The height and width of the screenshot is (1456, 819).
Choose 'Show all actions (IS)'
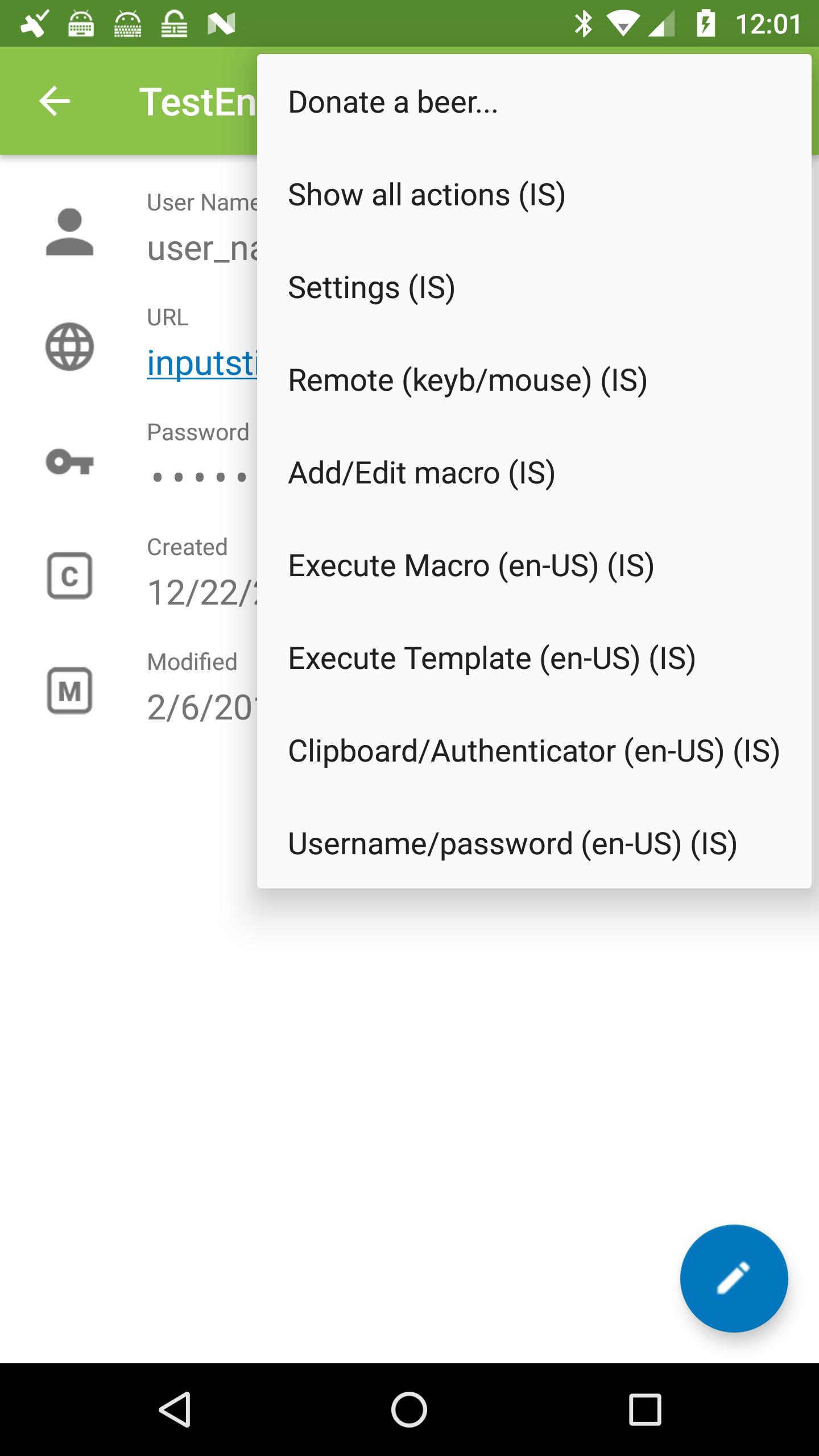point(534,195)
